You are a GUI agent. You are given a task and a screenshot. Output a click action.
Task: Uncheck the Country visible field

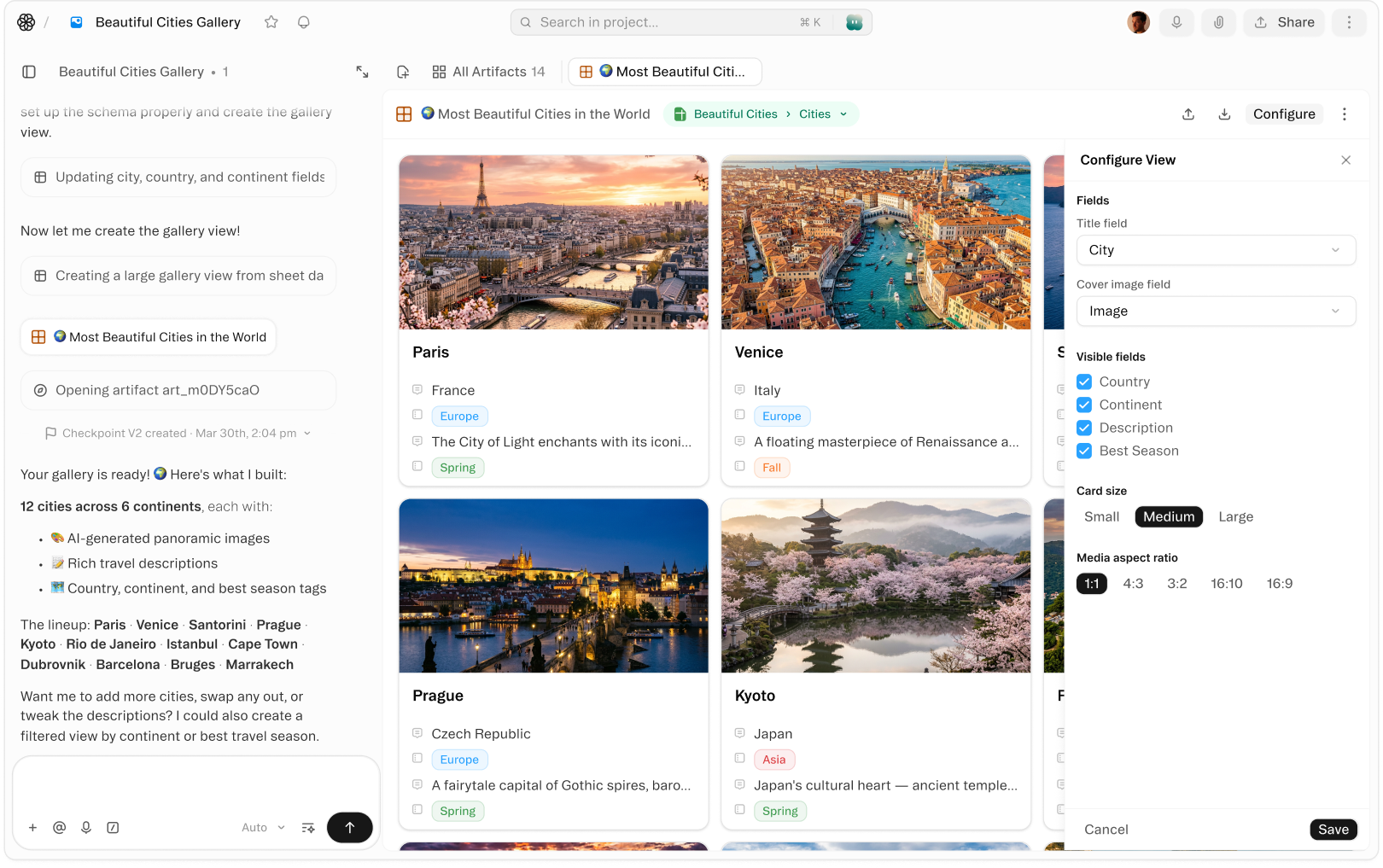coord(1084,382)
